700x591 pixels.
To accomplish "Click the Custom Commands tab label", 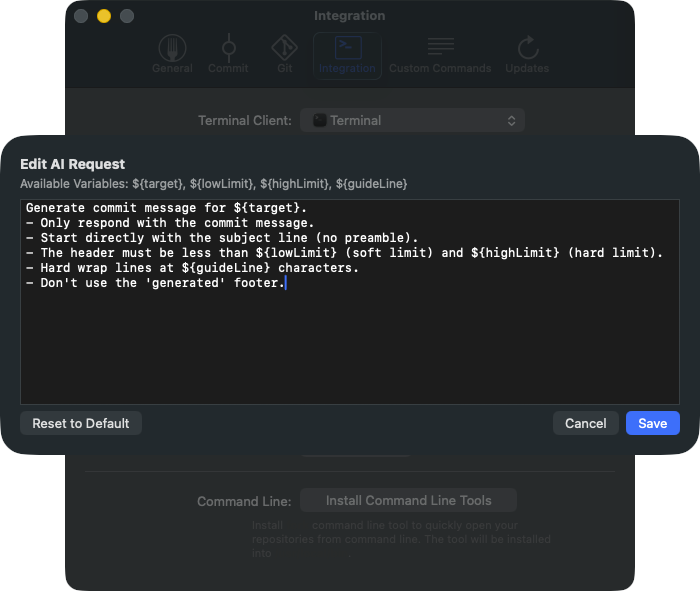I will pos(439,68).
